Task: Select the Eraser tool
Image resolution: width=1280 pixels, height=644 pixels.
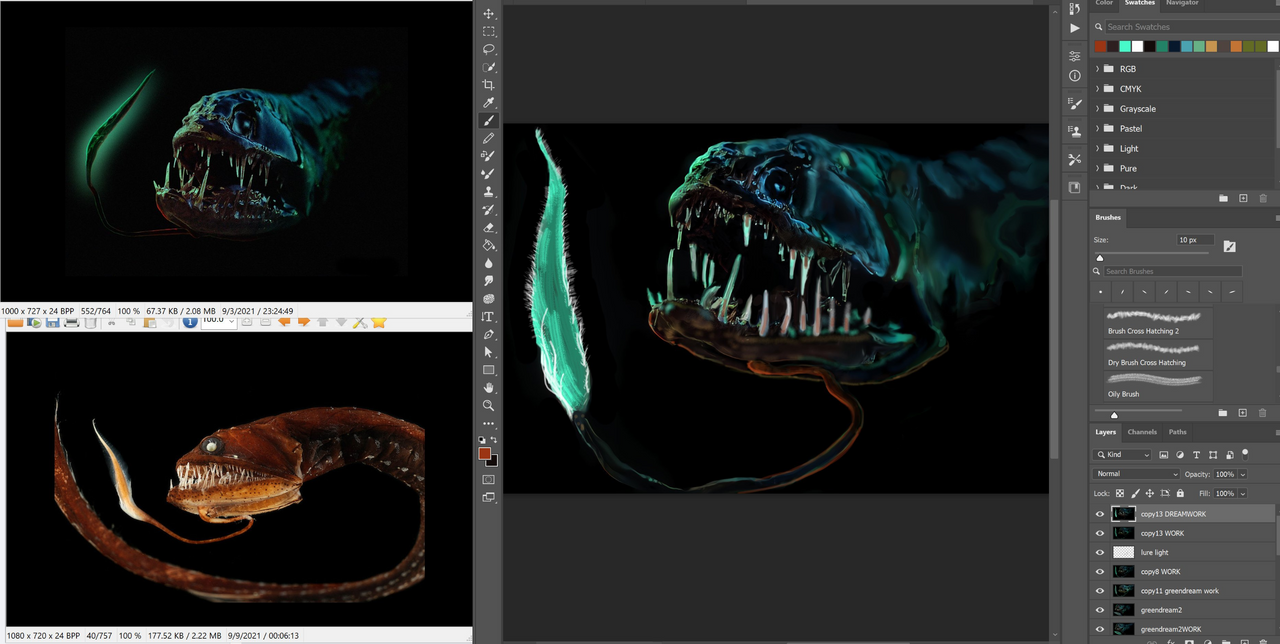Action: click(489, 228)
